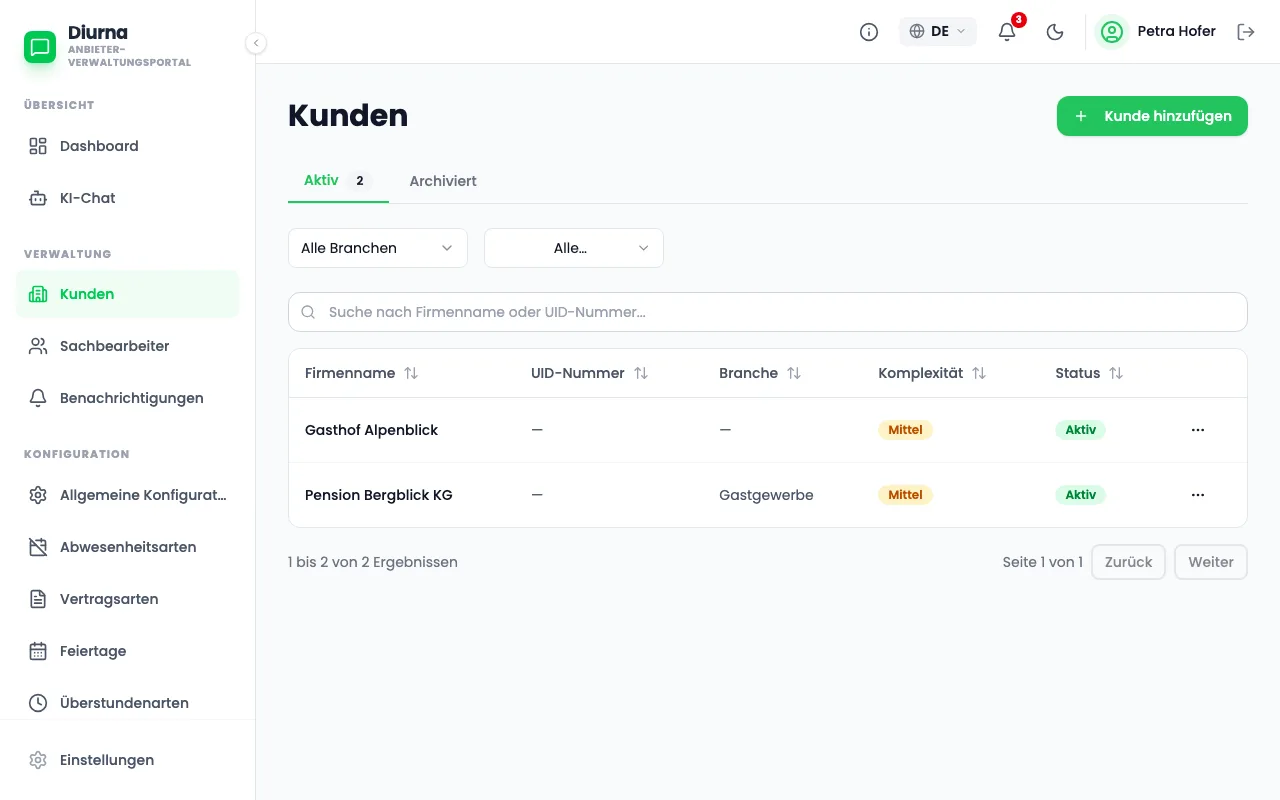Click Kunde hinzufügen button
This screenshot has height=800, width=1280.
point(1152,116)
